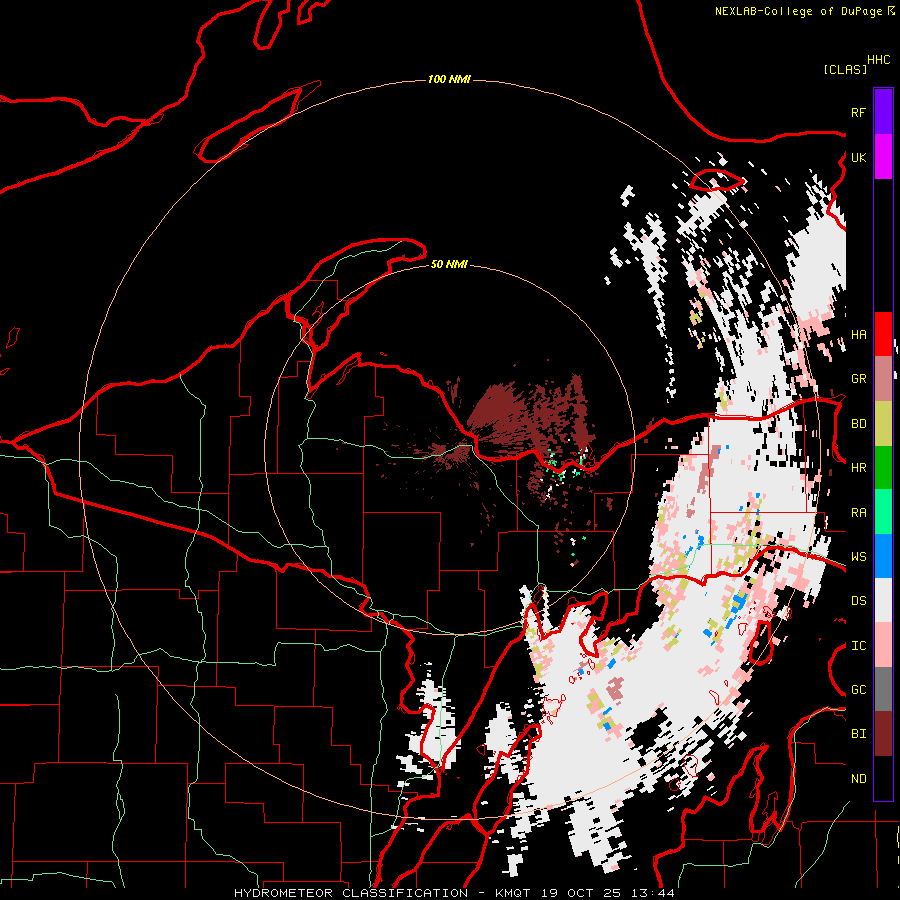Click the BI brown legend color block
This screenshot has width=900, height=900.
(x=883, y=734)
